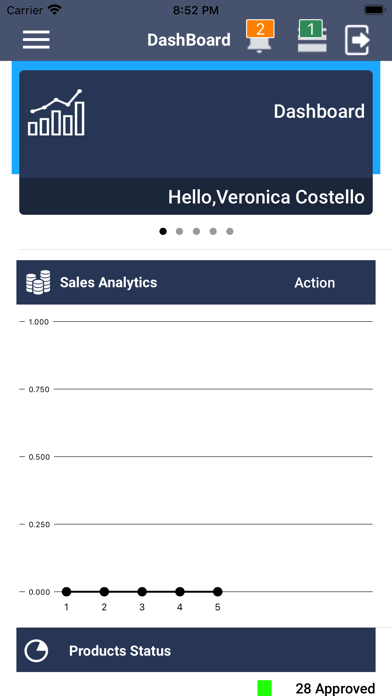Jump to second carousel page dot

179,231
